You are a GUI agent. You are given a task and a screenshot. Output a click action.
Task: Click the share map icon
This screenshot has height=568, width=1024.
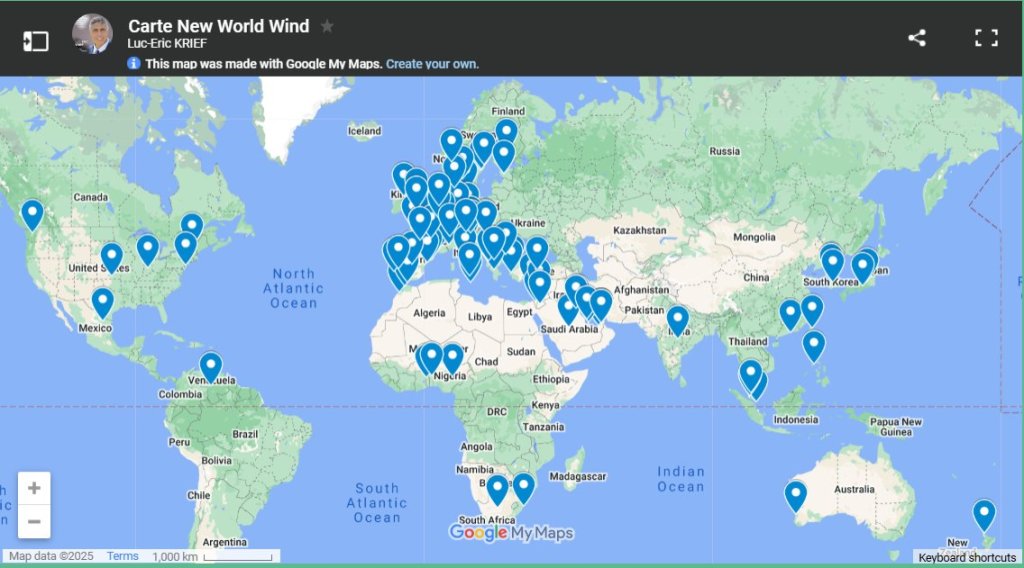point(916,38)
